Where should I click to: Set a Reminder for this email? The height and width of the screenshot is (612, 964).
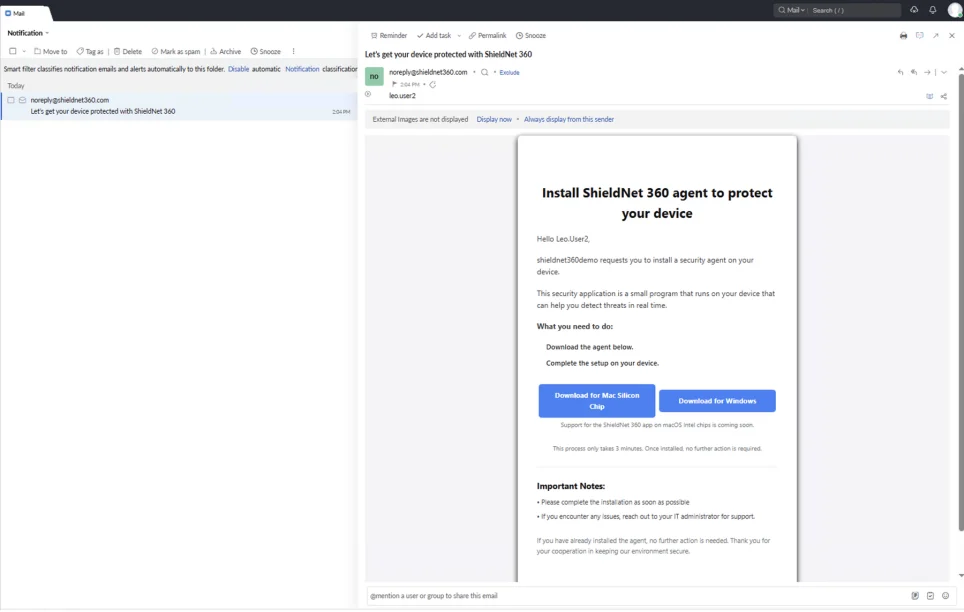389,36
